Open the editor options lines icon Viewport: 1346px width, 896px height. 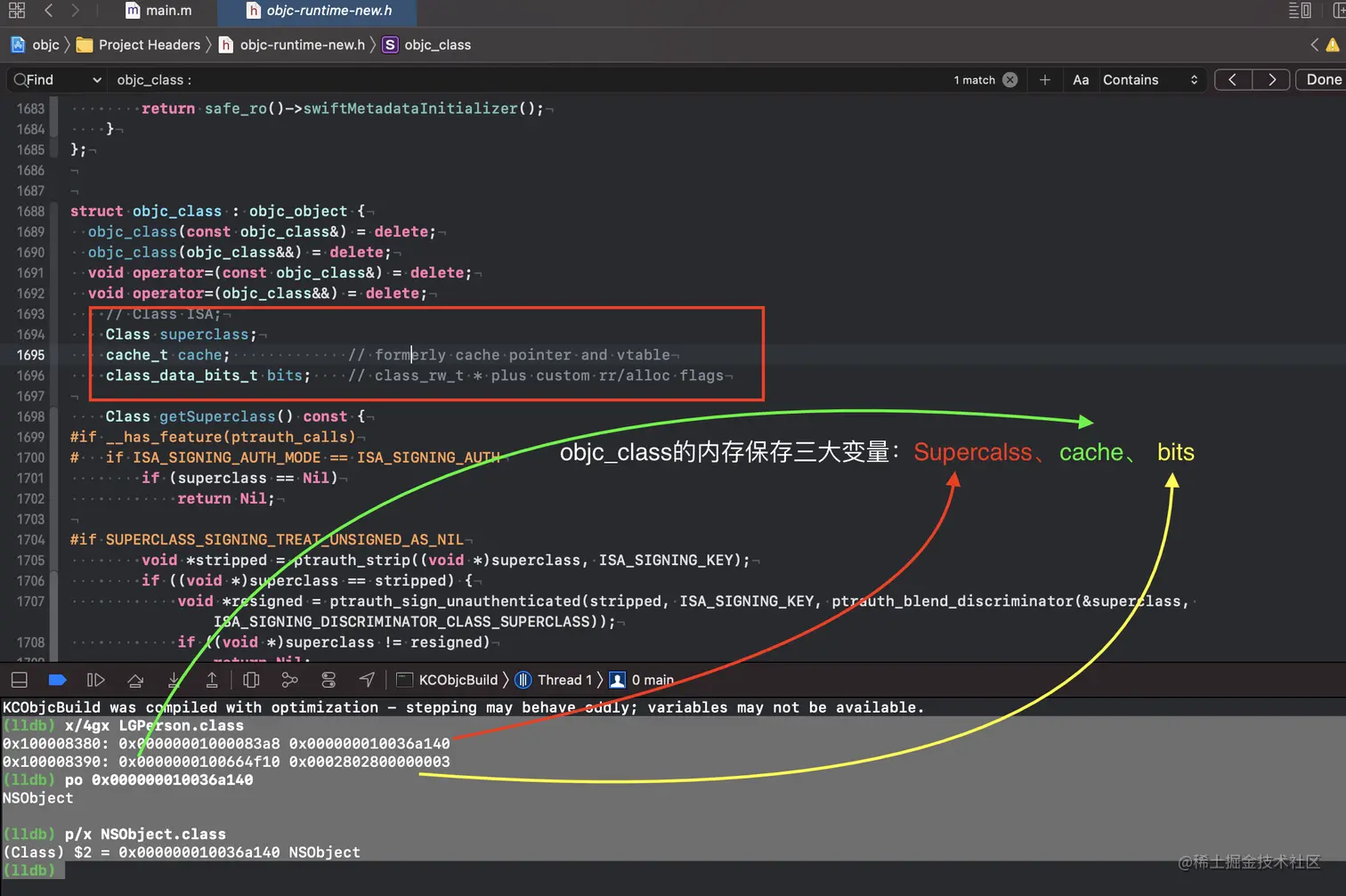click(1300, 11)
